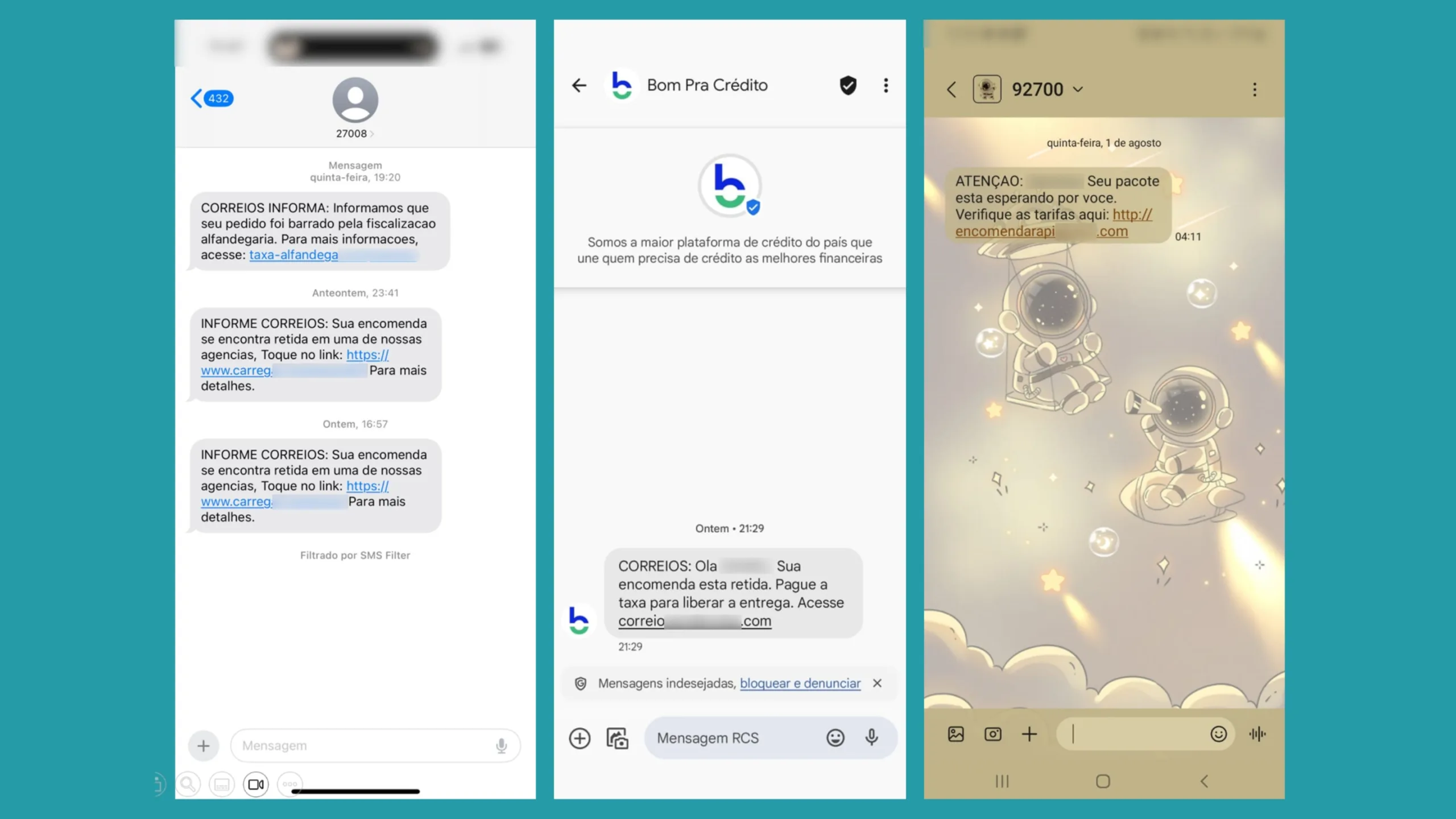1456x819 pixels.
Task: Open correio .com link in CORREIOS message
Action: point(694,621)
